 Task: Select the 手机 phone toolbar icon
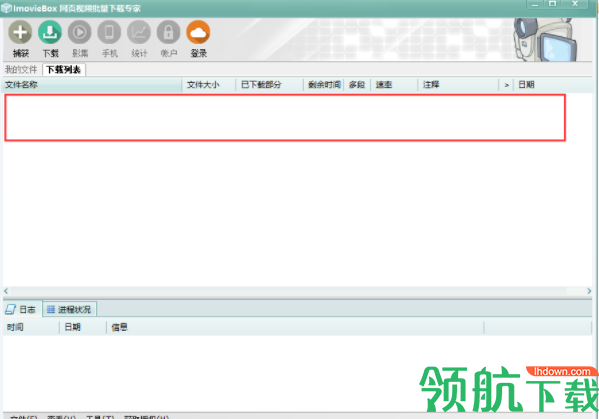pos(109,32)
